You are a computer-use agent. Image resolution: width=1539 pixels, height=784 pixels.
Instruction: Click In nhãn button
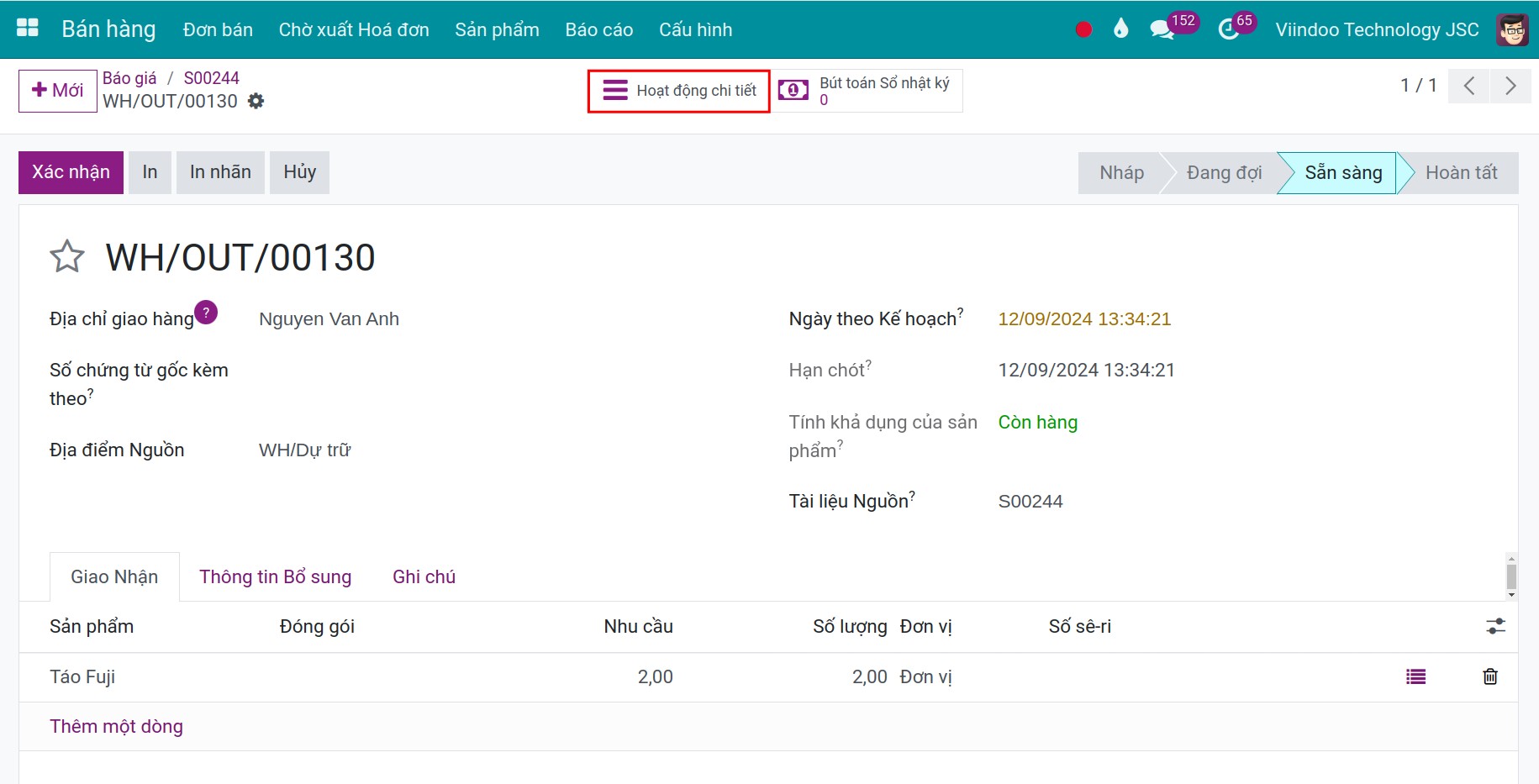coord(220,172)
